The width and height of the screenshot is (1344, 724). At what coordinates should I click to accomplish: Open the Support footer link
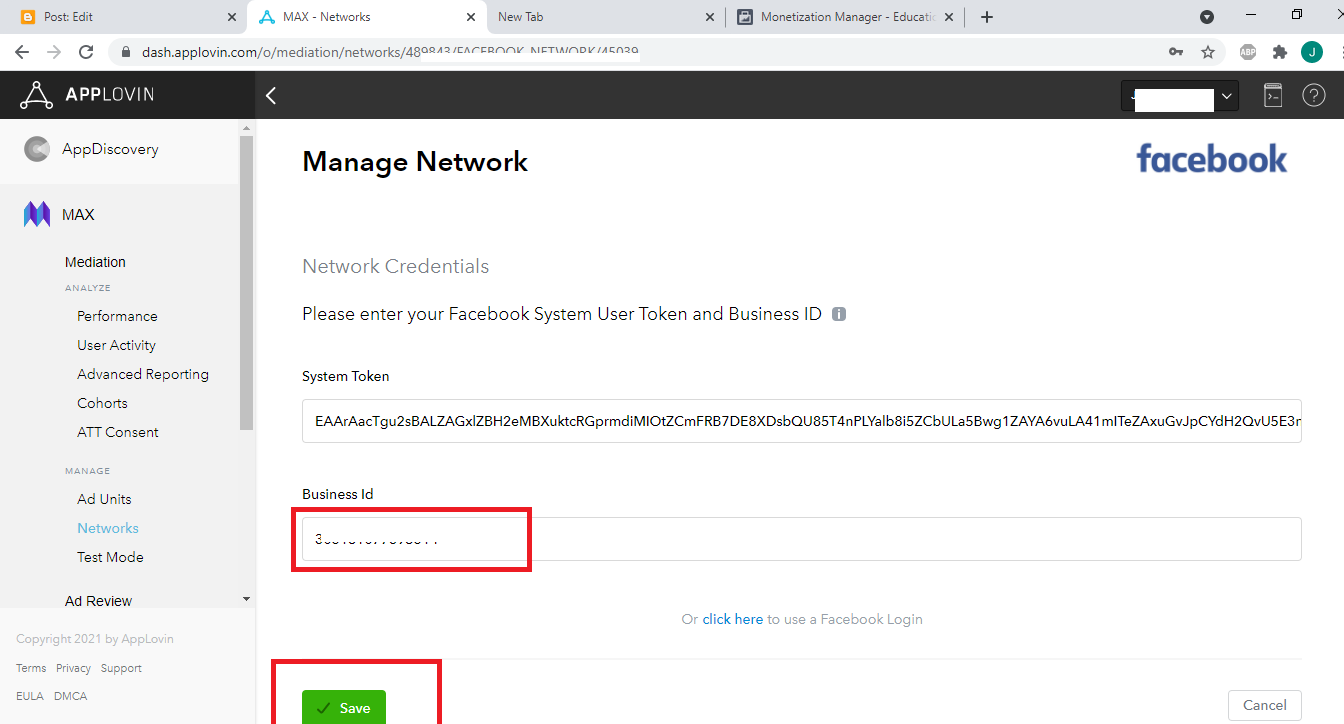tap(121, 668)
